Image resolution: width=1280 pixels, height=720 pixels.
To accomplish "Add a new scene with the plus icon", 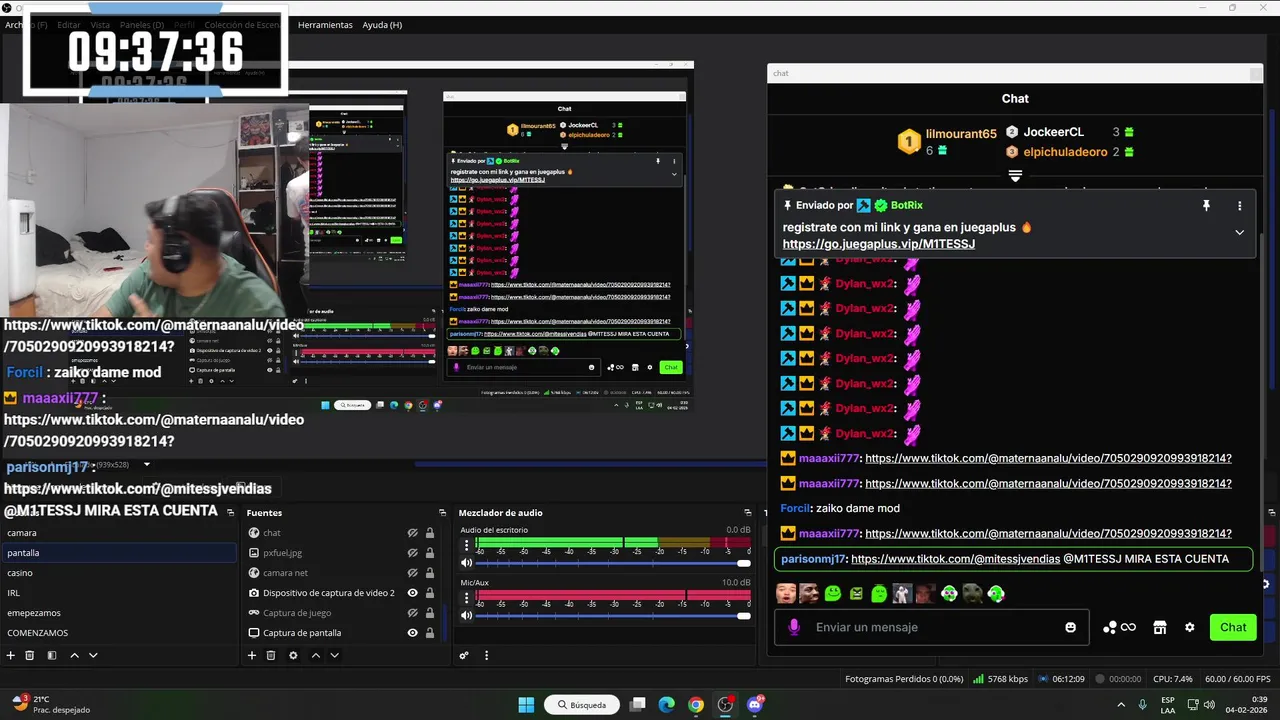I will point(11,655).
